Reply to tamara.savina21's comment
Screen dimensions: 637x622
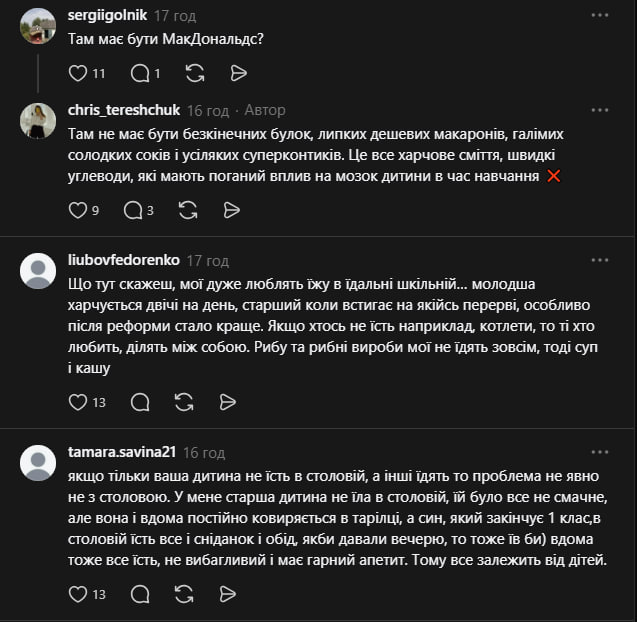click(140, 594)
